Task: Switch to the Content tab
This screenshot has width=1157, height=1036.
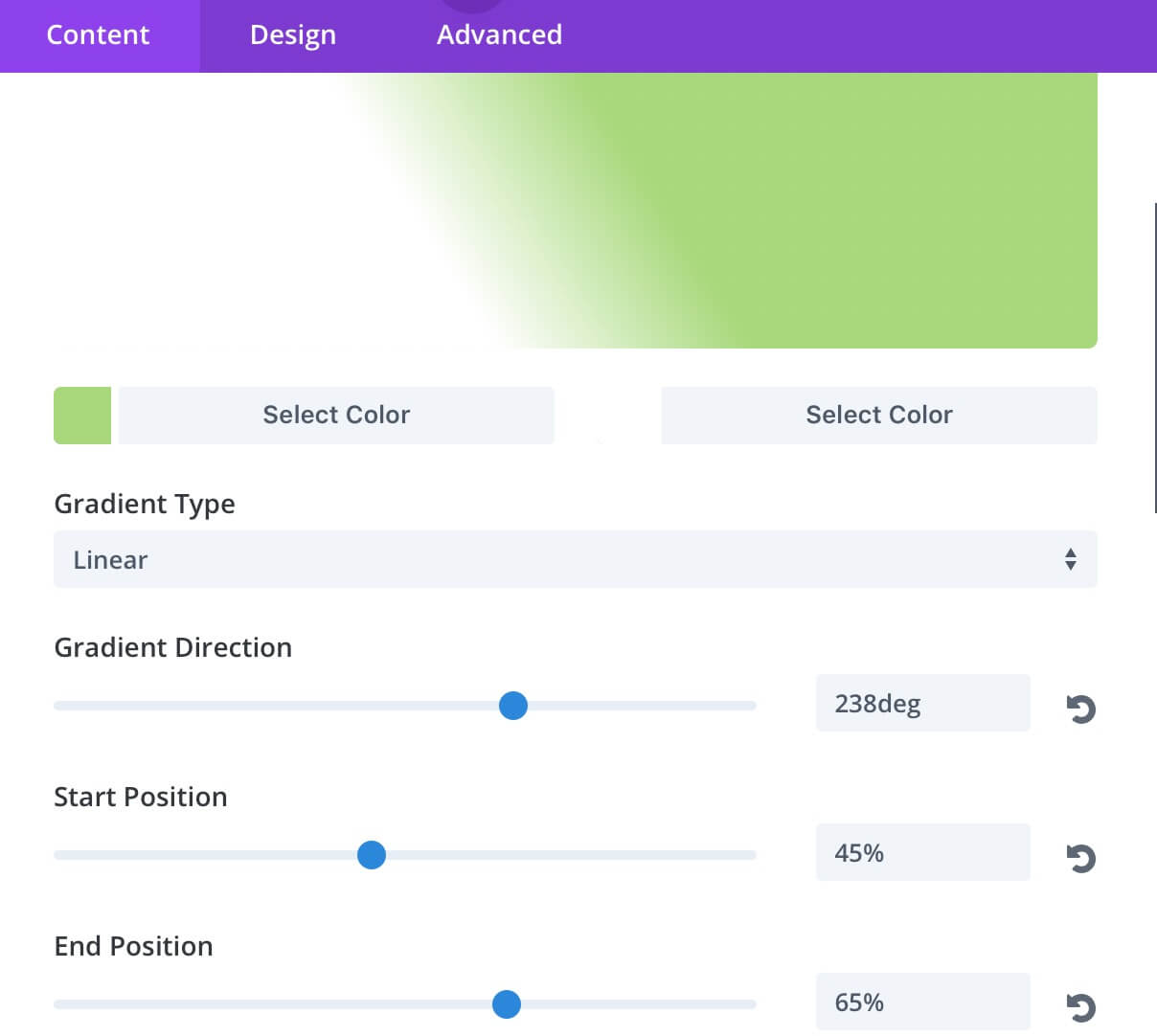Action: pyautogui.click(x=99, y=35)
